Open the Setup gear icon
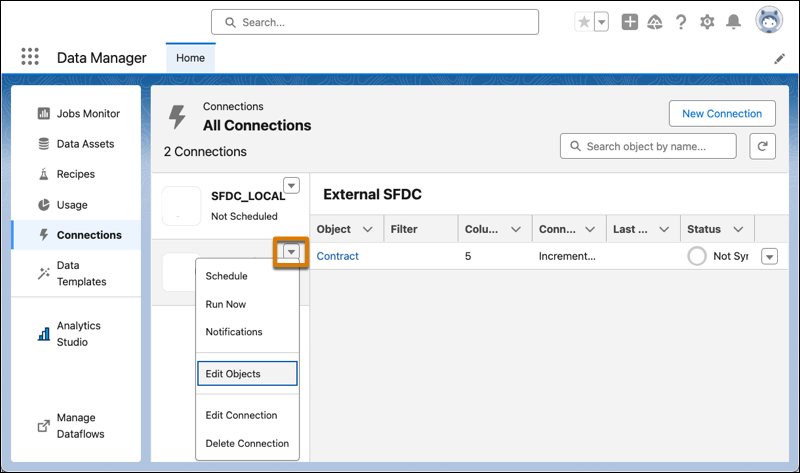 707,22
